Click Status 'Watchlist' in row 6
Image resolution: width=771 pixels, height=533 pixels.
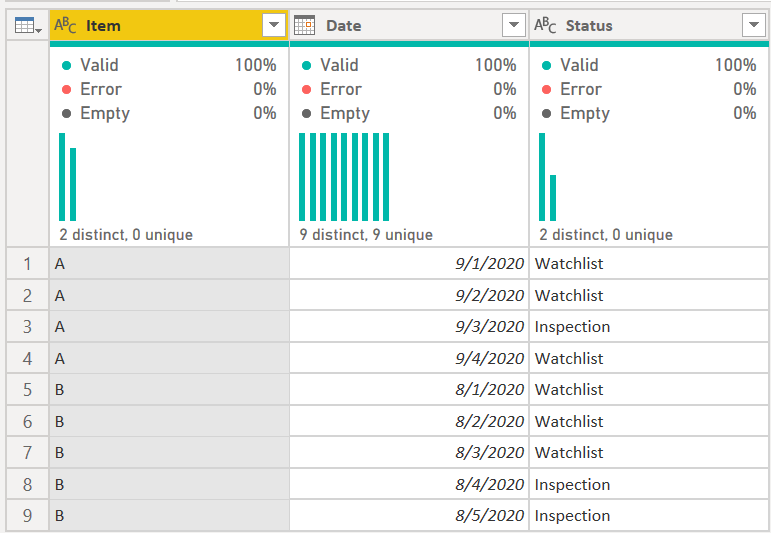pyautogui.click(x=649, y=421)
